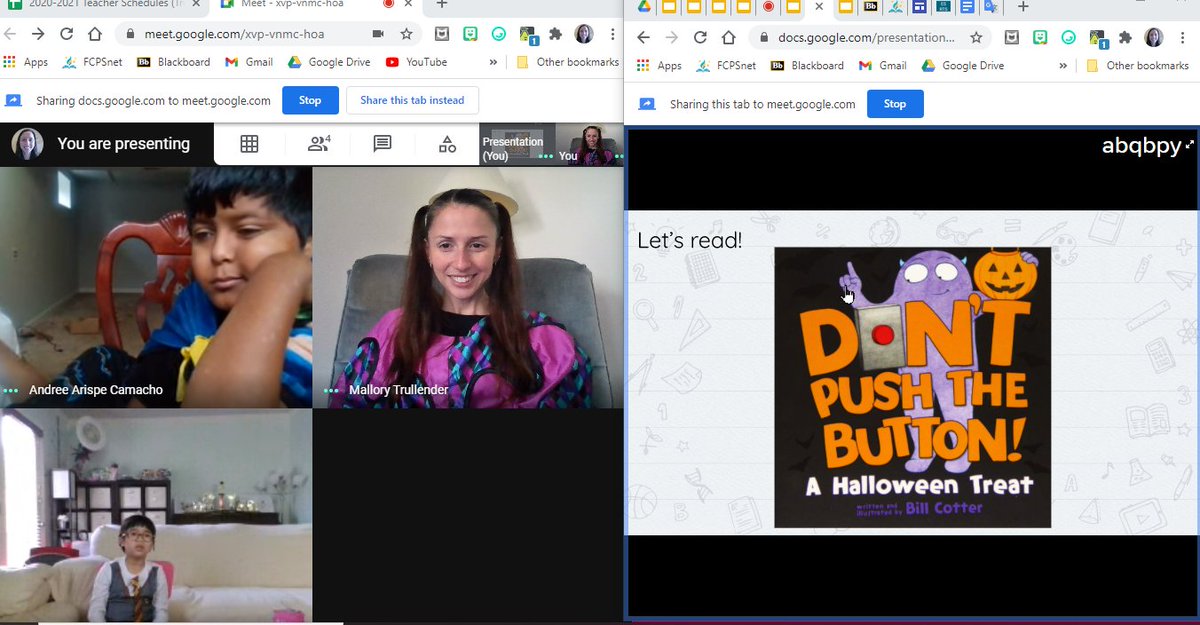Stop sharing this tab in presentation window

pyautogui.click(x=895, y=104)
